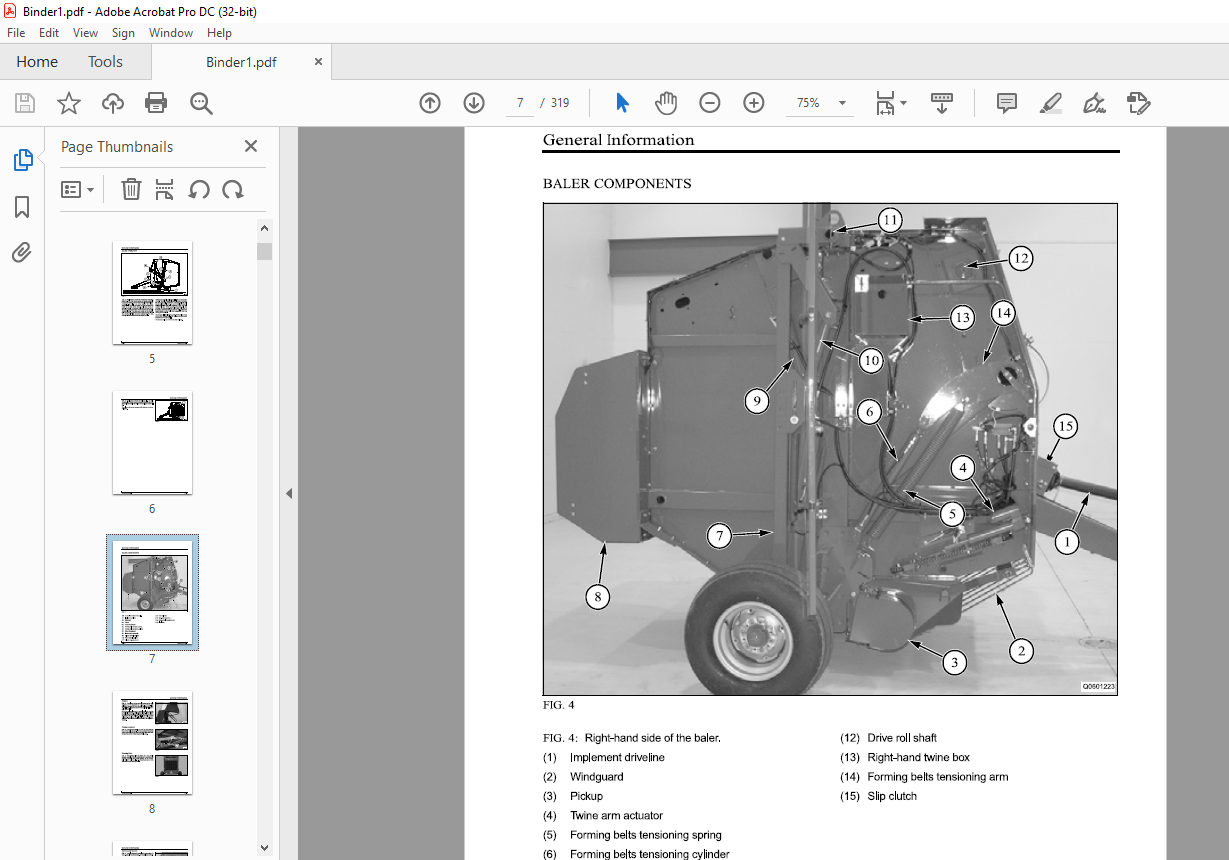Select page 8 thumbnail

tap(152, 742)
